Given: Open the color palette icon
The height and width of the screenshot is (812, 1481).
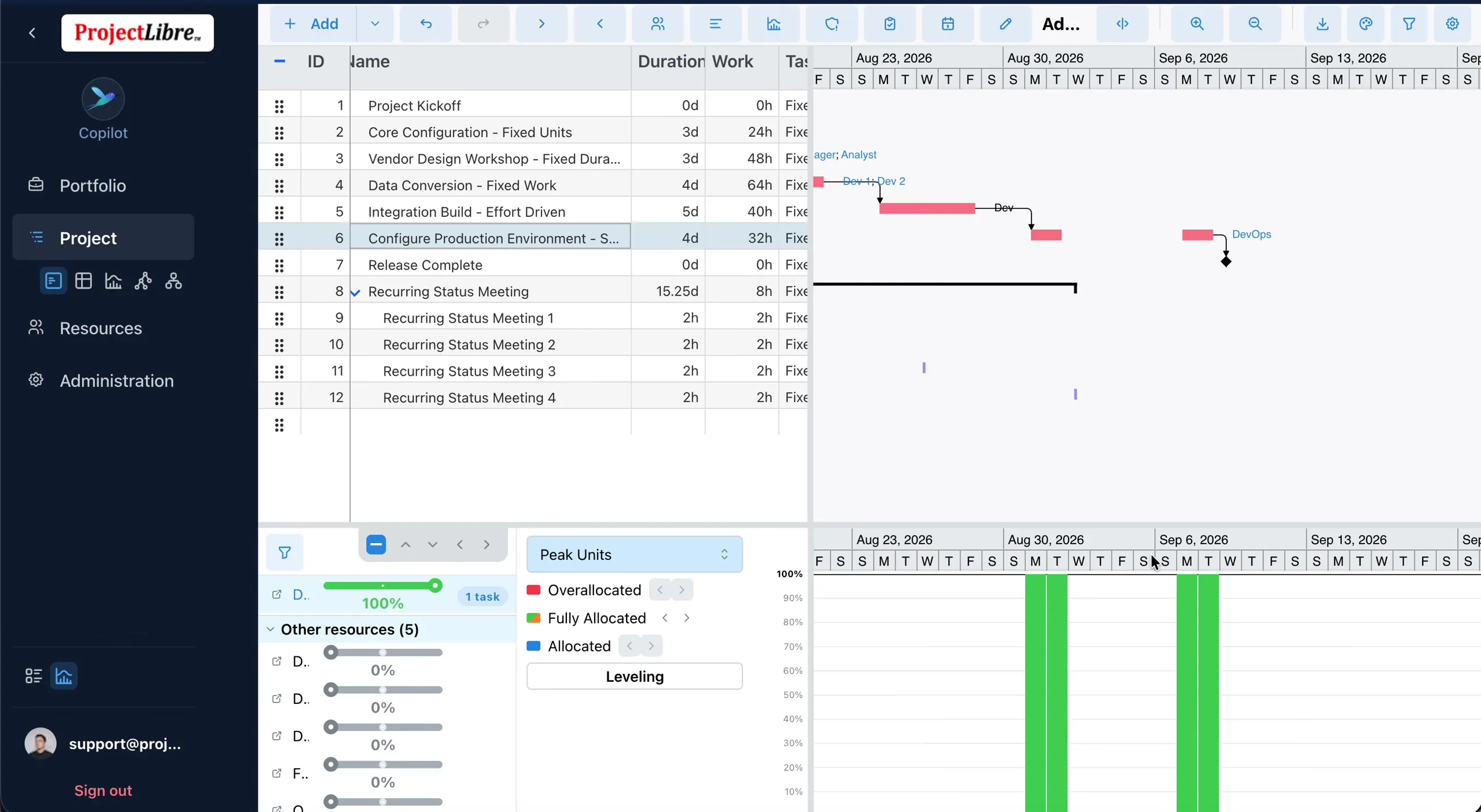Looking at the screenshot, I should 1366,24.
